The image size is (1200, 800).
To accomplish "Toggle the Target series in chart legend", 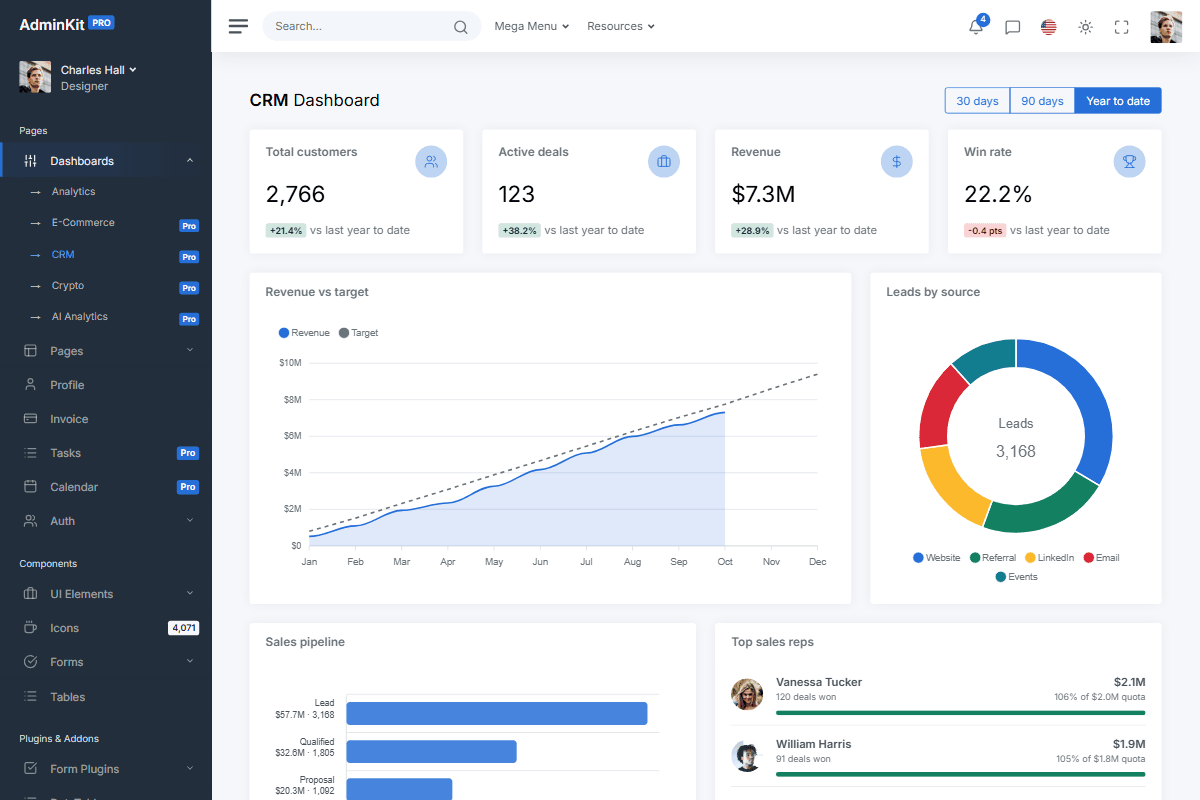I will 359,333.
